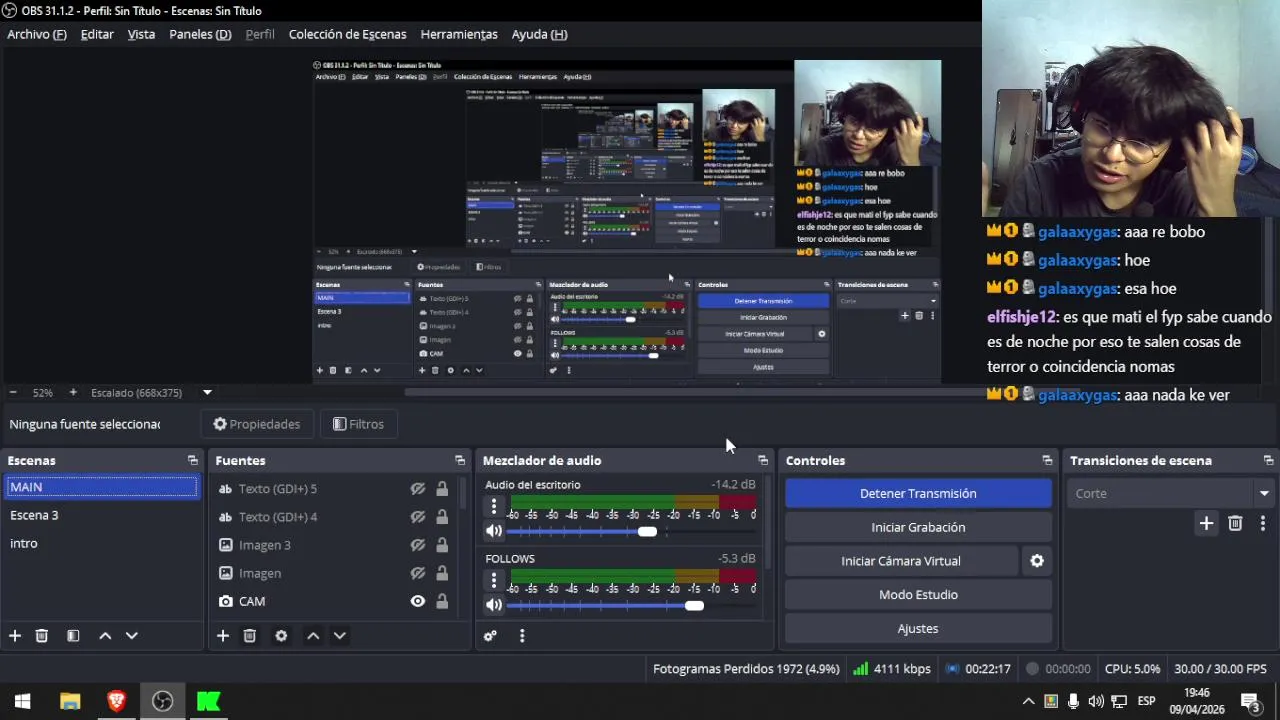This screenshot has height=720, width=1280.
Task: Open the Ayuda menu
Action: (x=539, y=34)
